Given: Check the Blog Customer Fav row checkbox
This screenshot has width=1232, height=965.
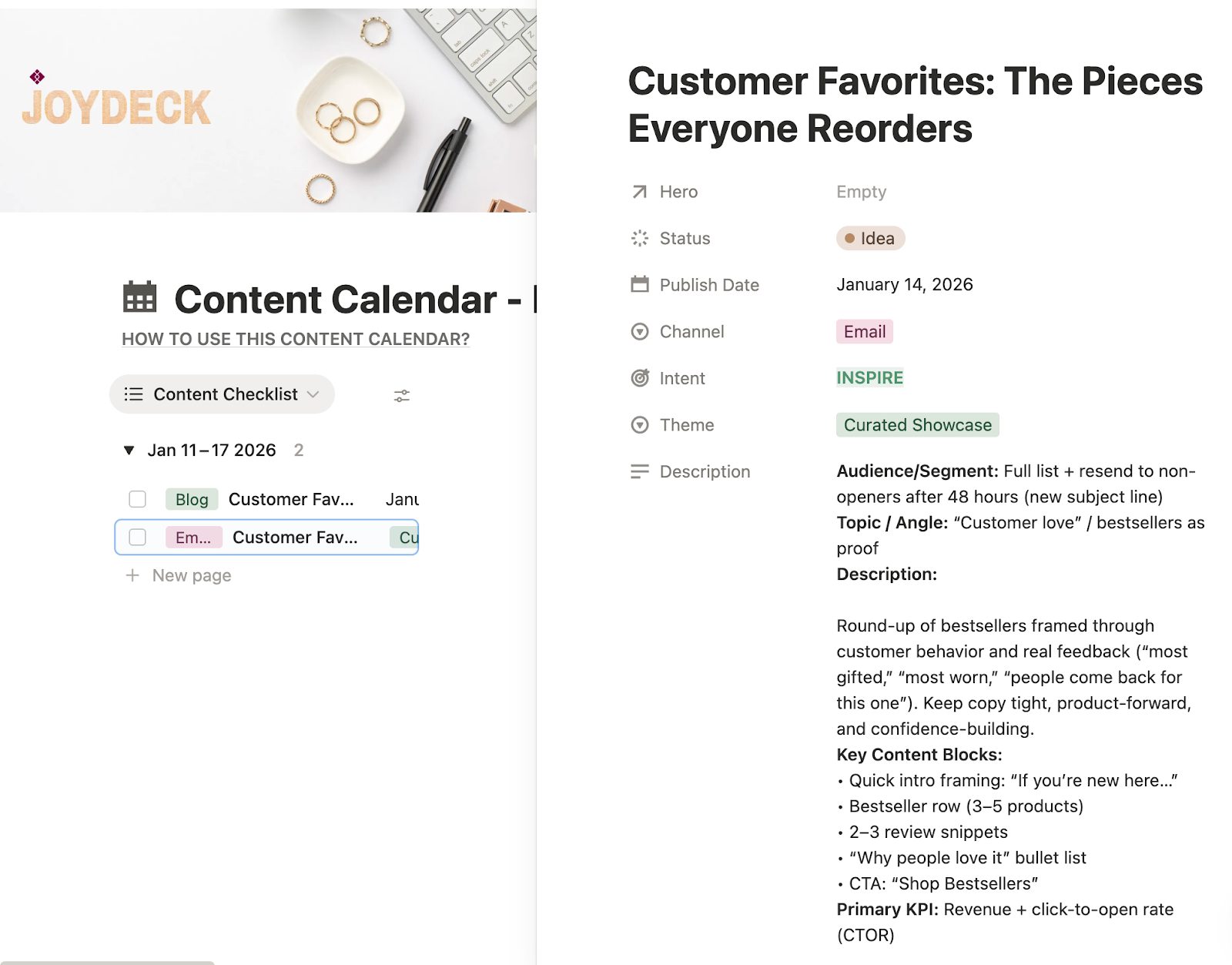Looking at the screenshot, I should coord(138,499).
